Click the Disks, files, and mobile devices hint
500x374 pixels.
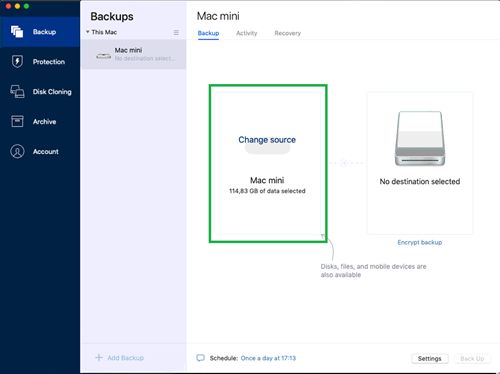point(373,270)
